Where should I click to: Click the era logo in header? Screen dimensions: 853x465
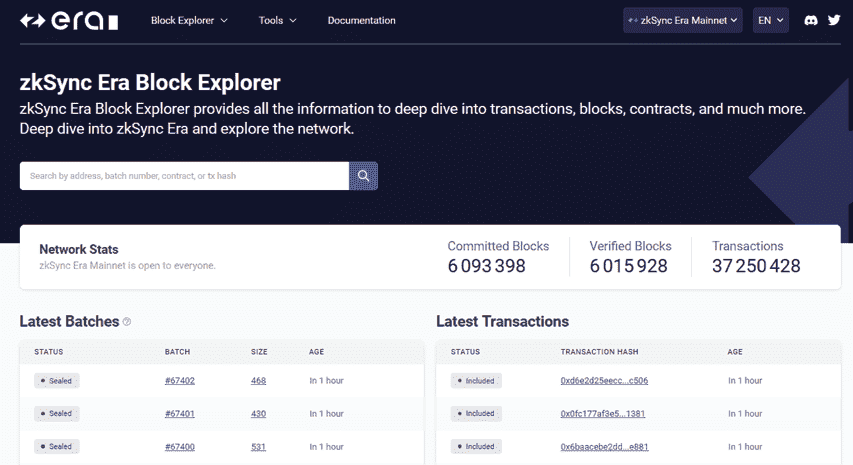pos(69,21)
